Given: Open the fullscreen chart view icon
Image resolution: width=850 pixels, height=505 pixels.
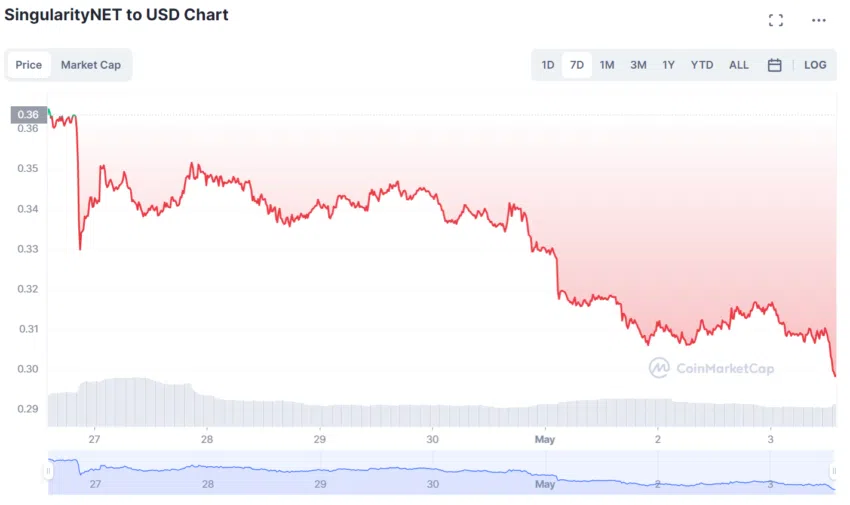Looking at the screenshot, I should 776,21.
